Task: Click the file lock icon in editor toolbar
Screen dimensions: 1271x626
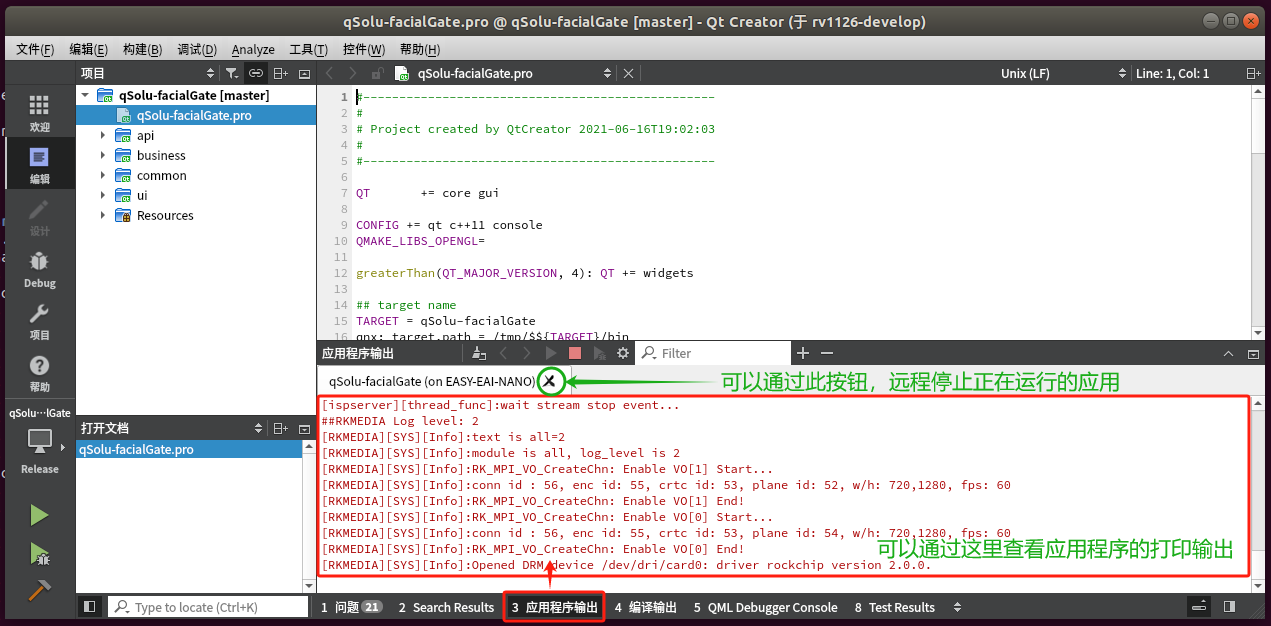Action: coord(377,73)
